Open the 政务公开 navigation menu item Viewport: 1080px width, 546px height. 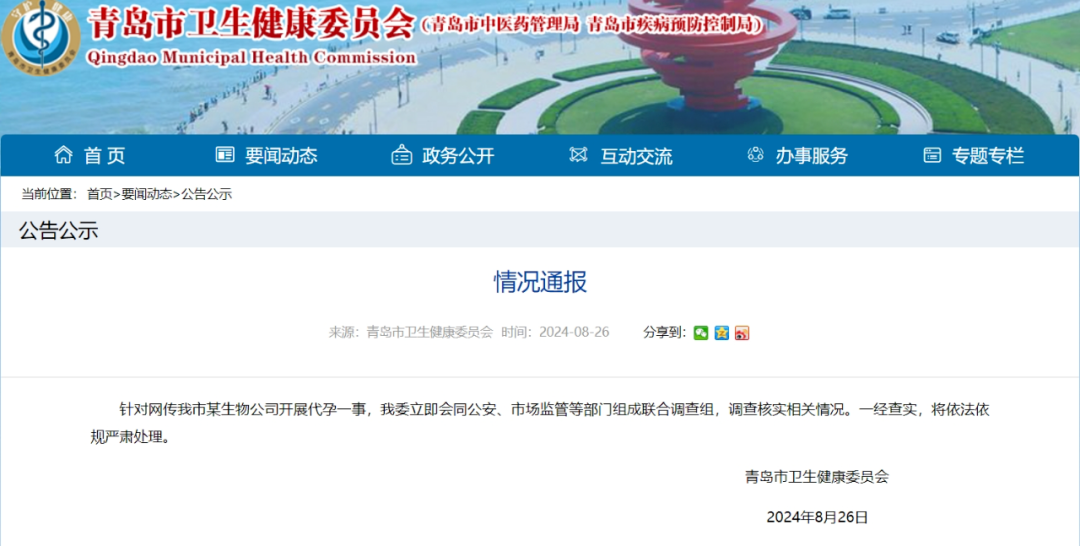point(458,156)
